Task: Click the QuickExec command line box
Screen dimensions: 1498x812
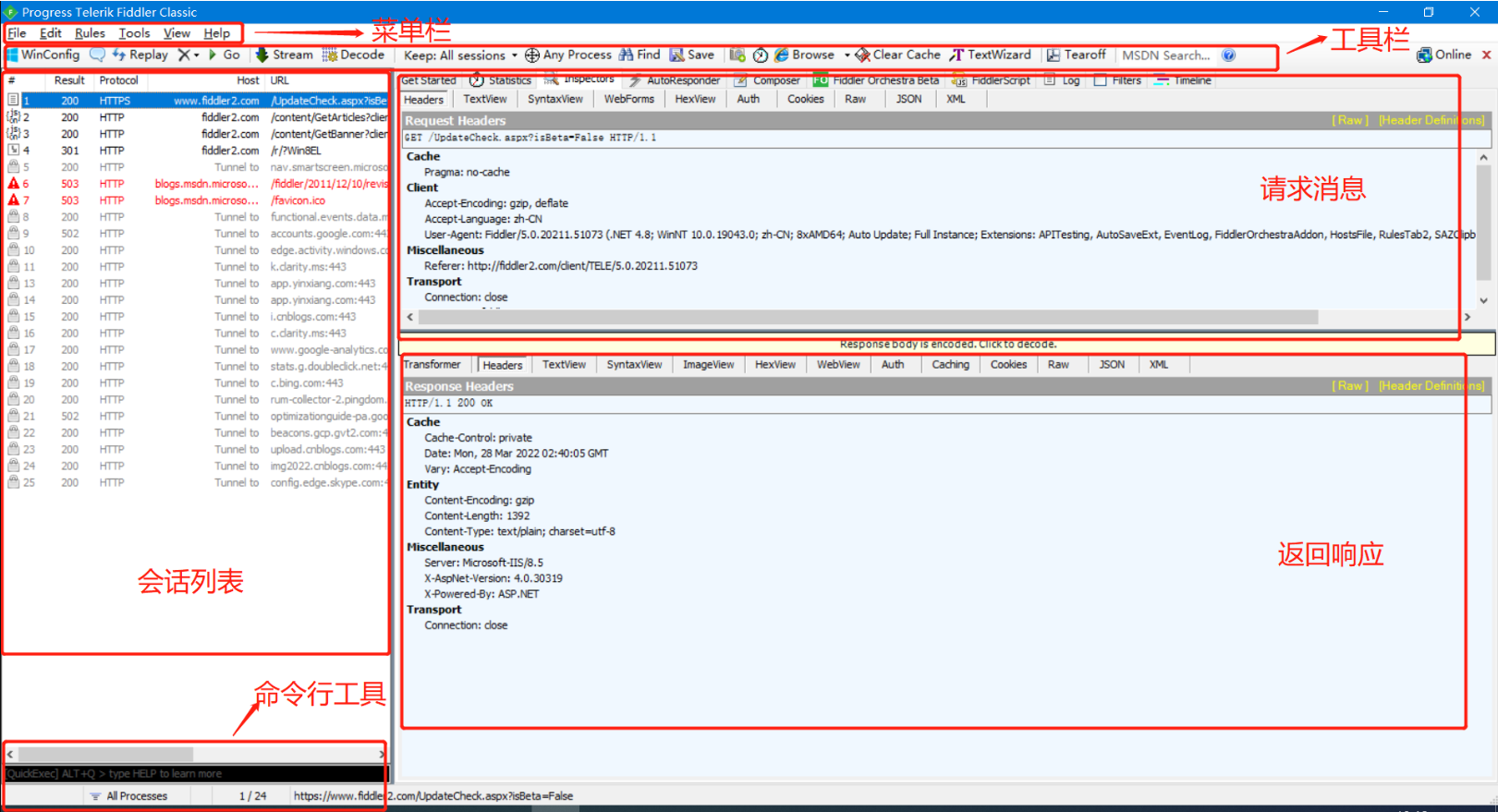Action: click(196, 774)
